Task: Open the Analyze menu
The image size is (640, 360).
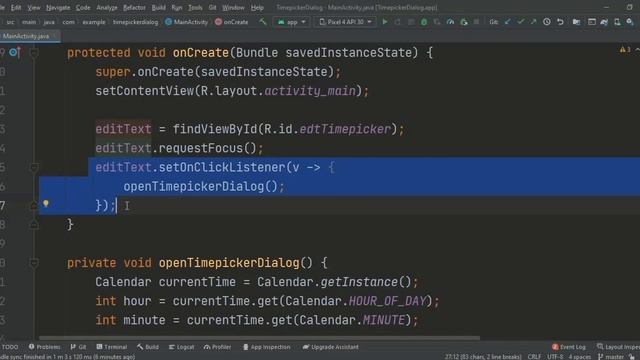Action: click(107, 7)
